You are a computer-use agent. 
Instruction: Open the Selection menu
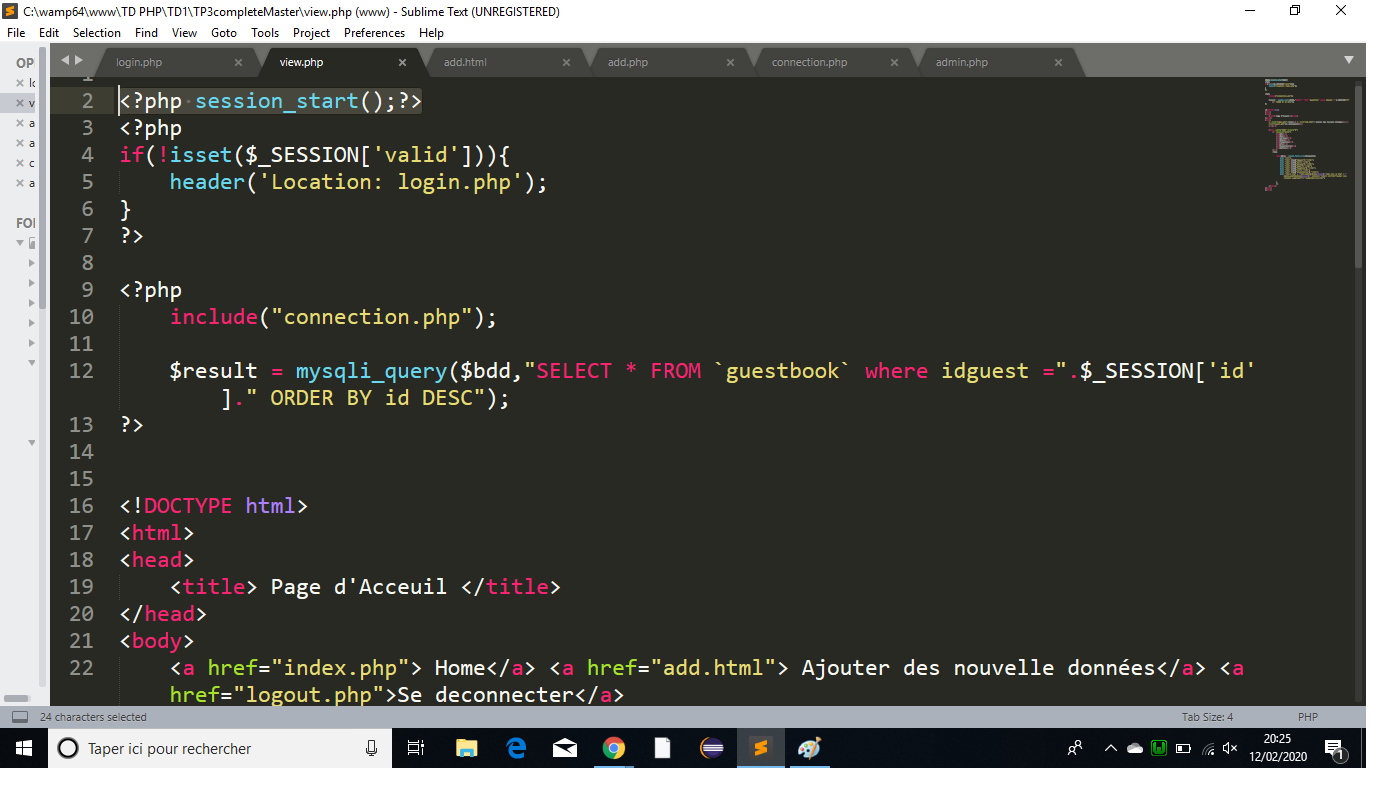click(97, 33)
